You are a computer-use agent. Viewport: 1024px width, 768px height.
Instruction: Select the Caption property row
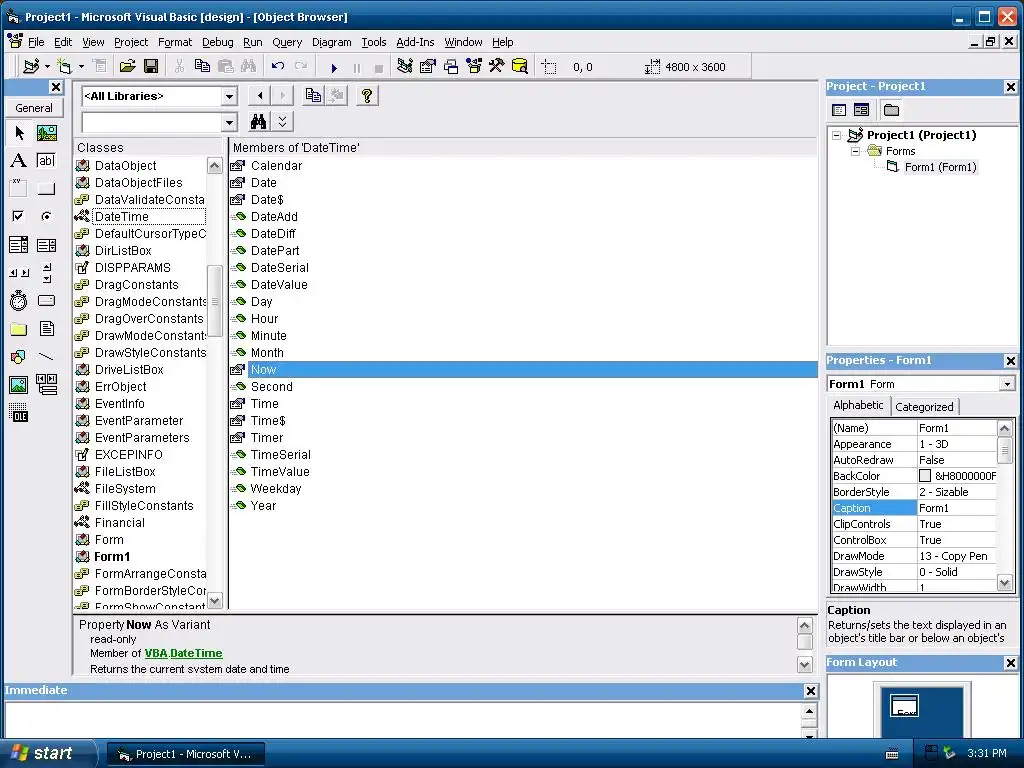[x=914, y=508]
